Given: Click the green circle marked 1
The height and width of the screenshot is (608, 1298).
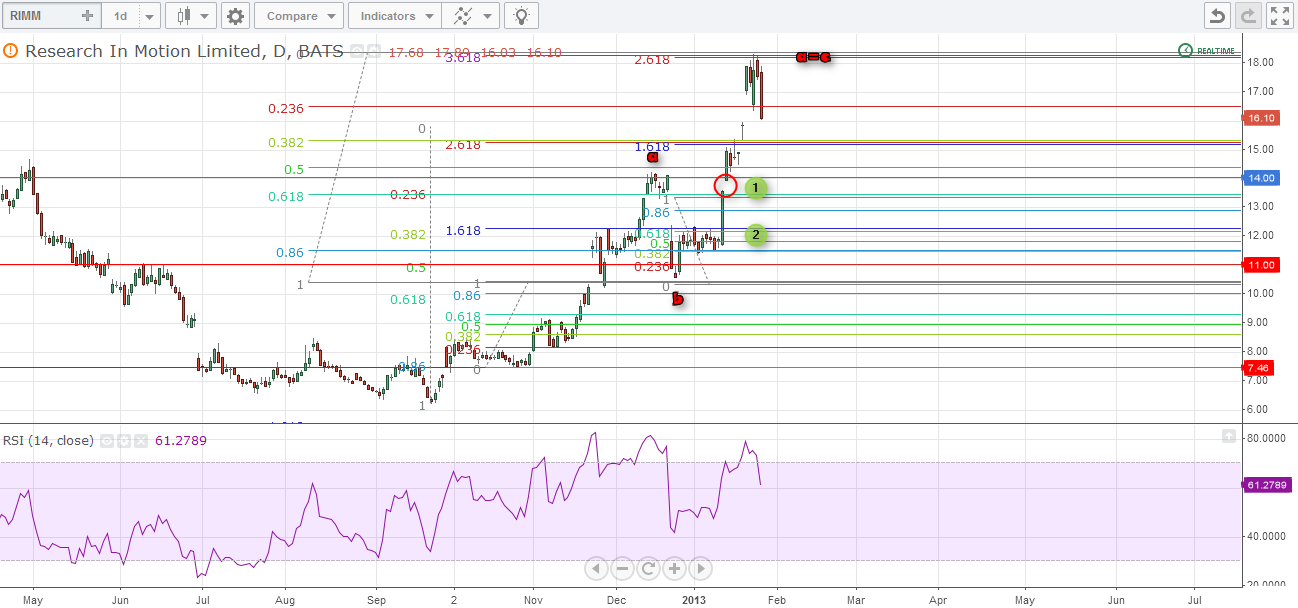Looking at the screenshot, I should pyautogui.click(x=757, y=187).
